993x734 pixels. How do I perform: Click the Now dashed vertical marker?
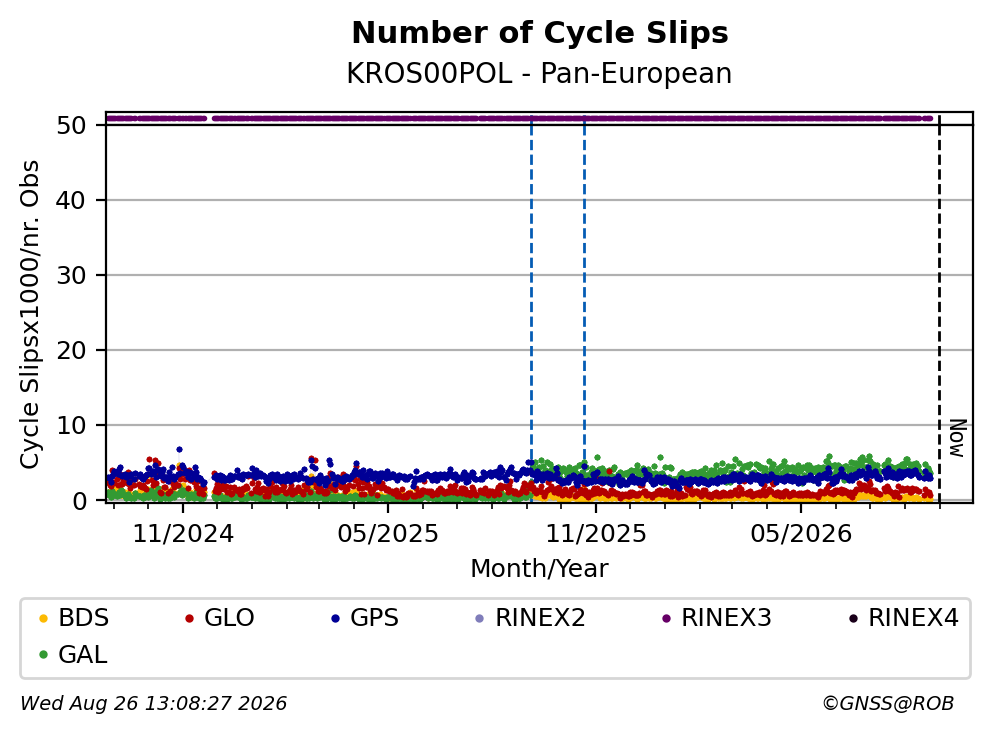(939, 309)
